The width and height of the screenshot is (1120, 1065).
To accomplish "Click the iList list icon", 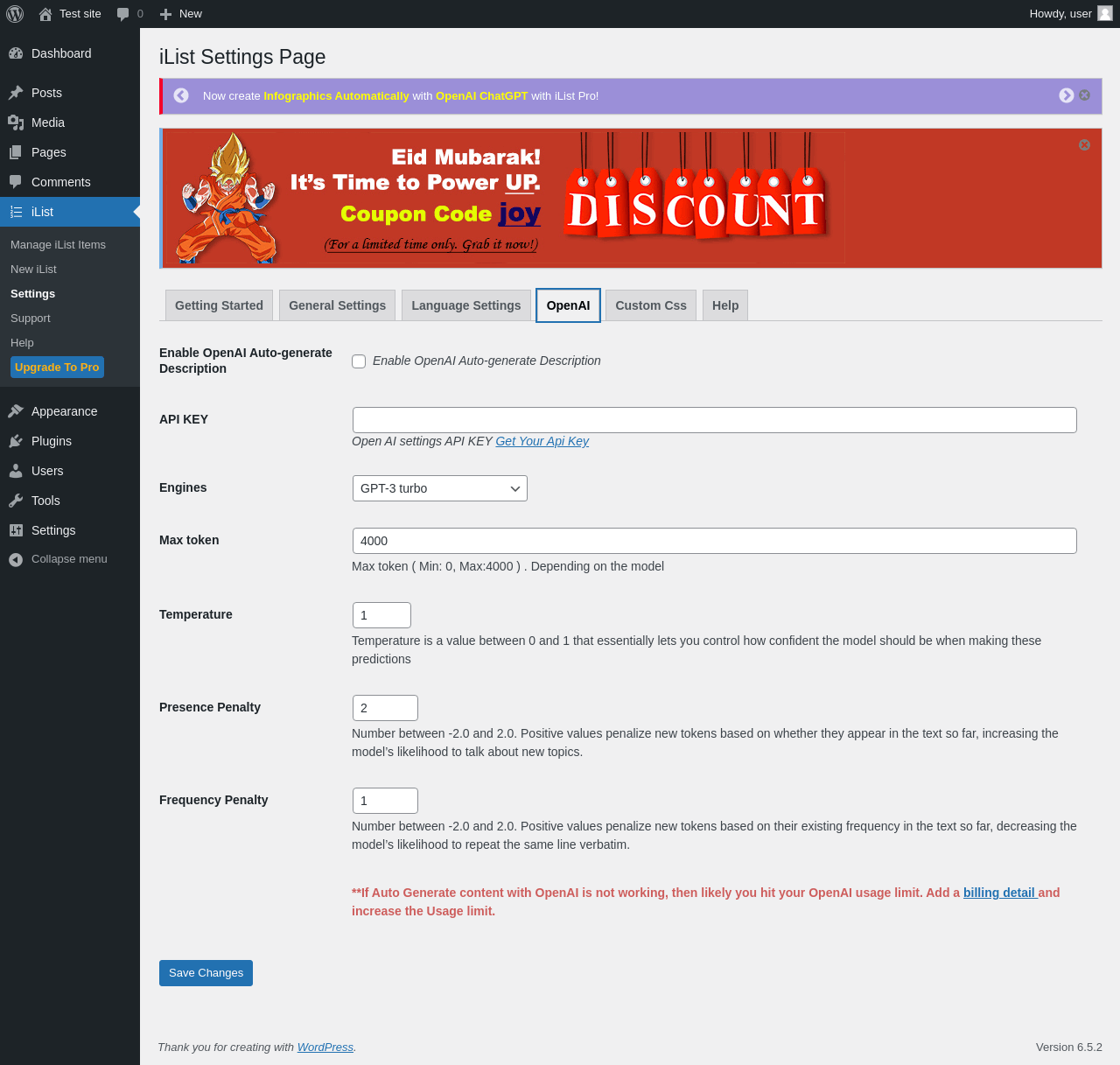I will tap(16, 212).
